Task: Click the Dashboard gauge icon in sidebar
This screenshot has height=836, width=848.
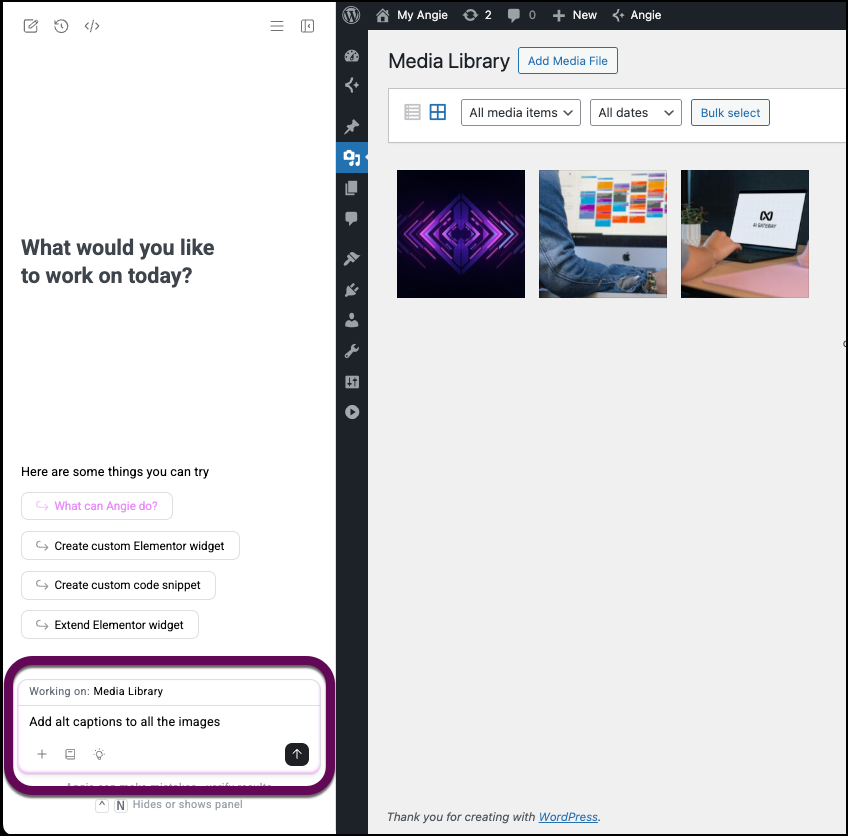Action: tap(352, 55)
